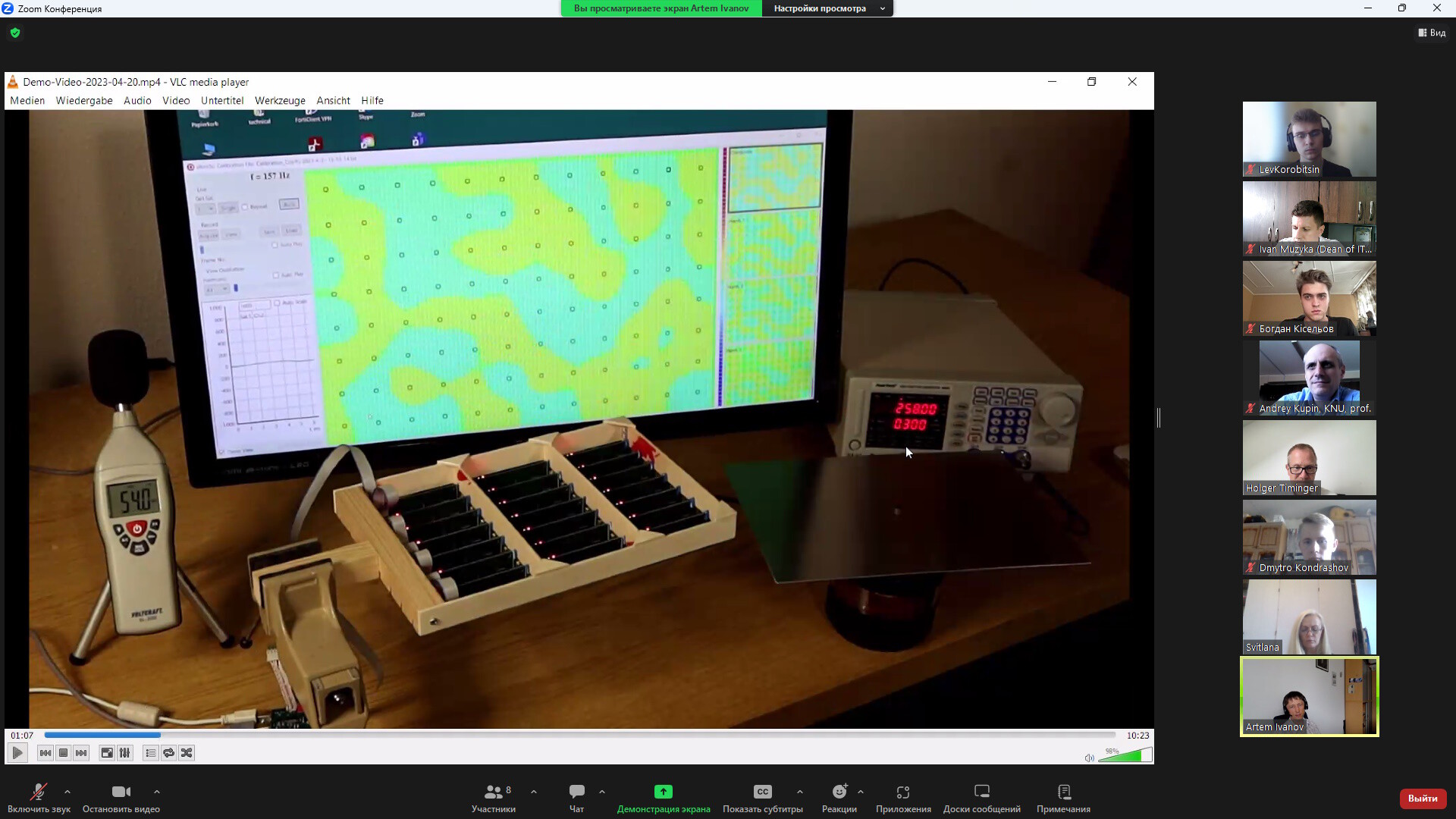This screenshot has height=819, width=1456.
Task: Open VLC extended settings icon
Action: pos(125,753)
